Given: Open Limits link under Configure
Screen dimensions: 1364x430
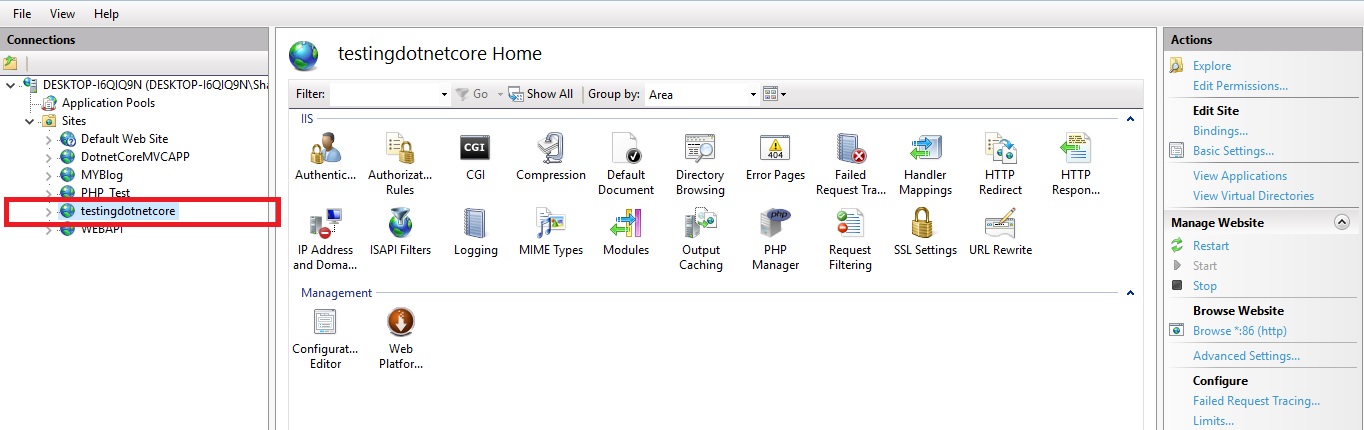Looking at the screenshot, I should [1213, 421].
